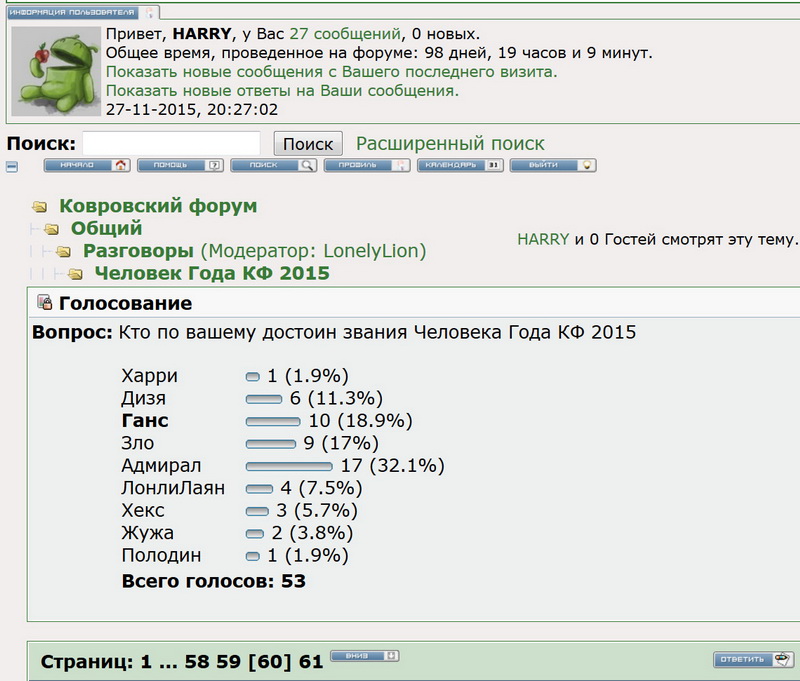Open the Общий category breadcrumb
Viewport: 800px width, 681px height.
pyautogui.click(x=106, y=228)
